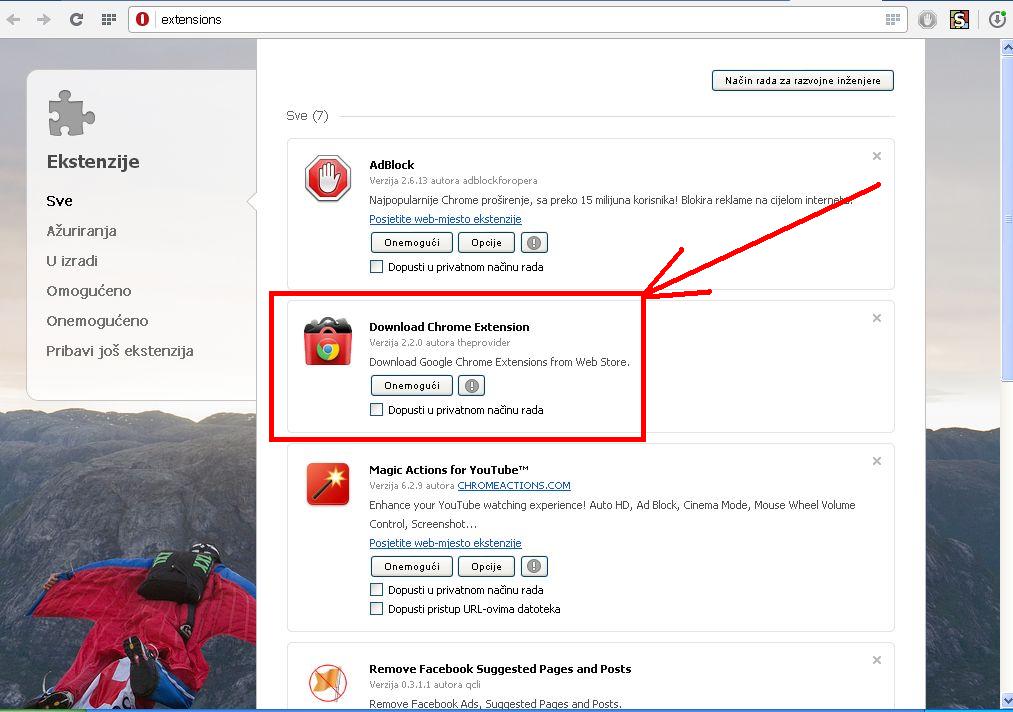Click the Sve (7) section header
Image resolution: width=1013 pixels, height=712 pixels.
click(307, 116)
